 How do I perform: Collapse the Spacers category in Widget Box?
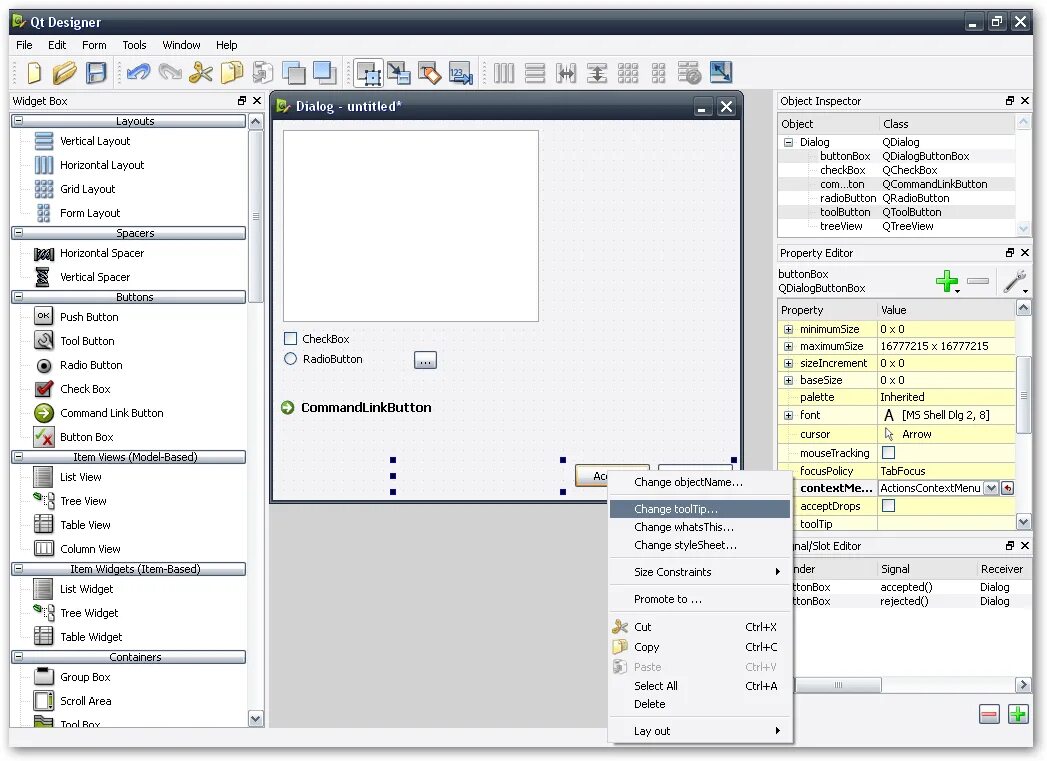(18, 233)
